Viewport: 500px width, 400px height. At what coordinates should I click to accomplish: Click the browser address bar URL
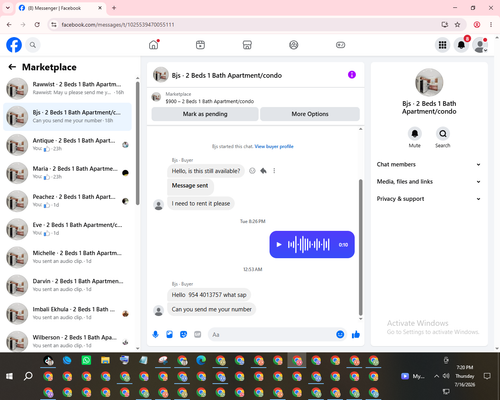(x=118, y=25)
